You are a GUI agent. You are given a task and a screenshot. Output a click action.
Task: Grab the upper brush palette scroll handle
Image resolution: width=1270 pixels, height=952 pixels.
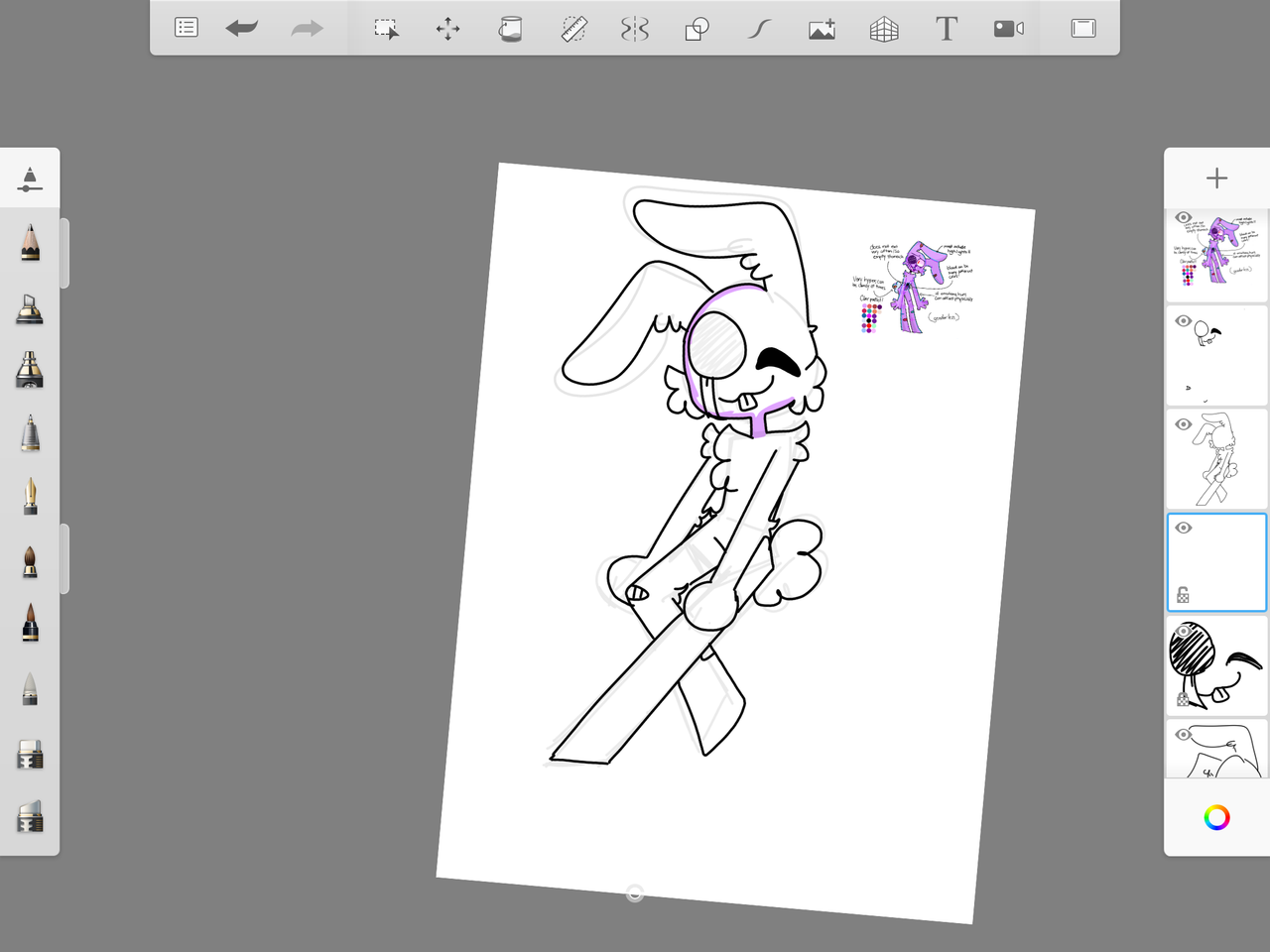coord(64,253)
